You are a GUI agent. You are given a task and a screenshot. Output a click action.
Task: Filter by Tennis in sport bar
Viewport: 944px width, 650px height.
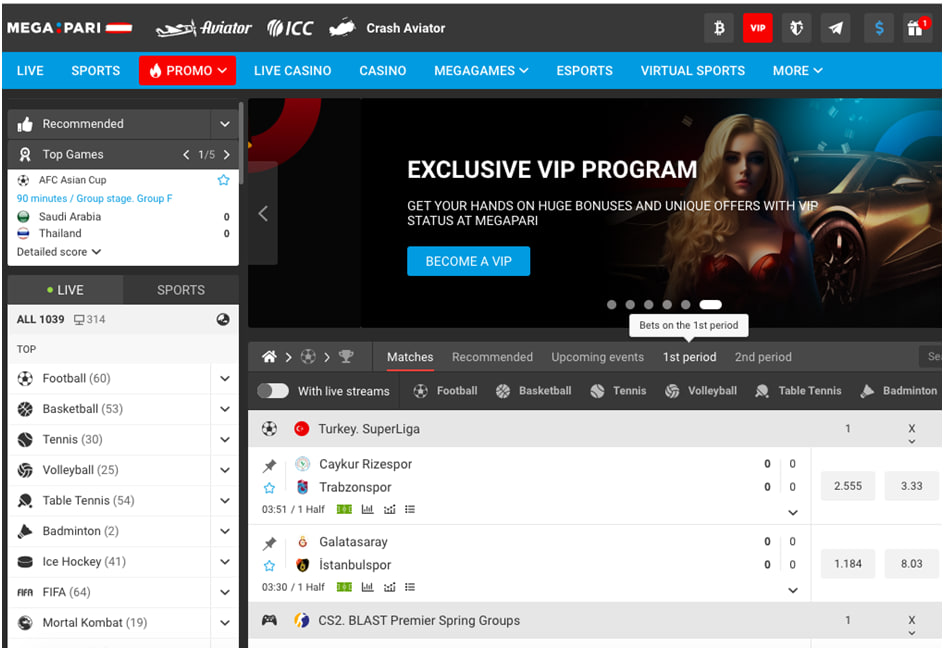pos(618,391)
